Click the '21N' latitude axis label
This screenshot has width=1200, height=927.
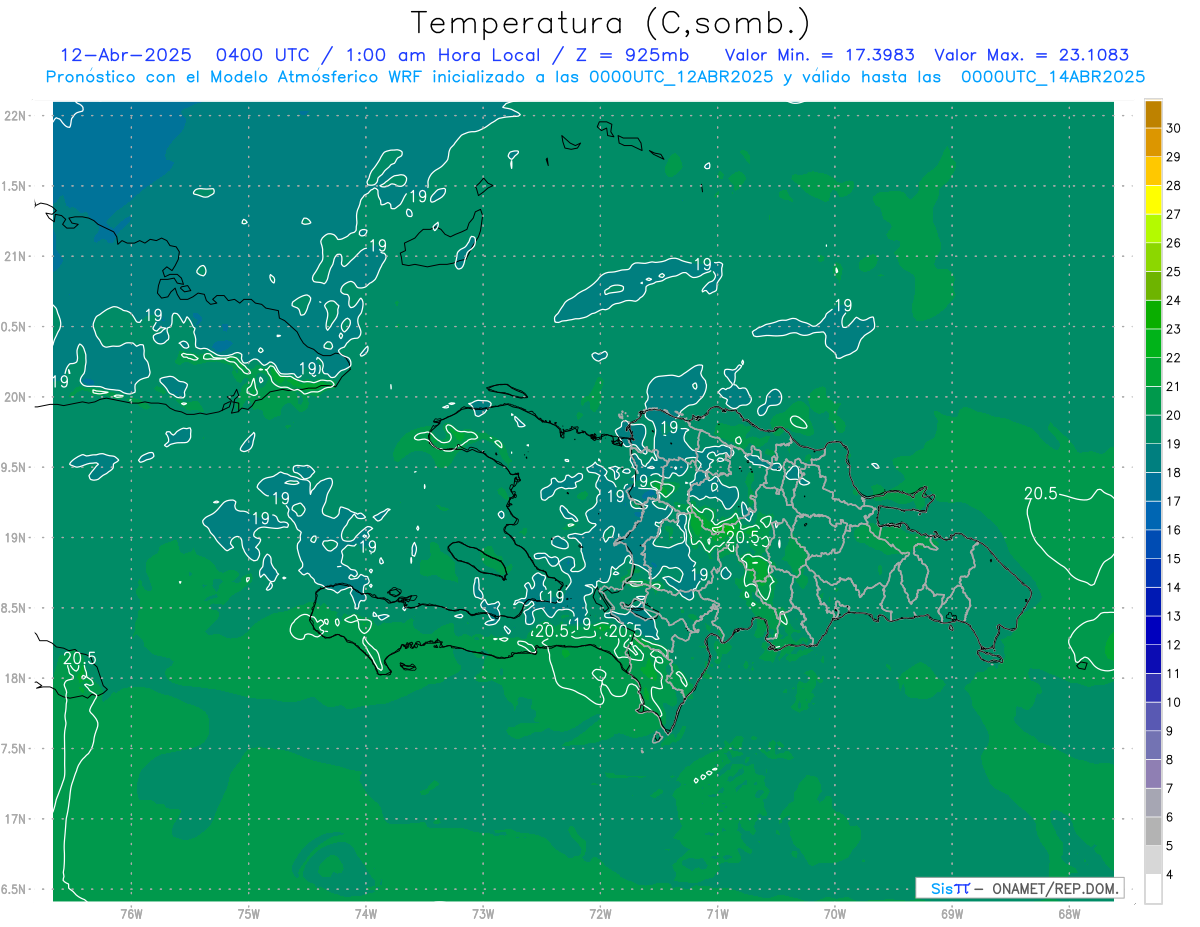click(x=15, y=257)
